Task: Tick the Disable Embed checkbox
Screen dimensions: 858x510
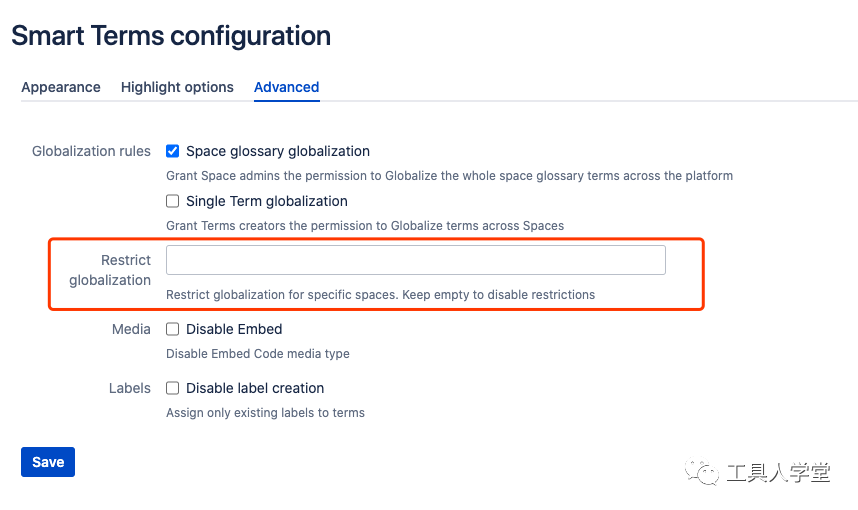Action: point(173,329)
